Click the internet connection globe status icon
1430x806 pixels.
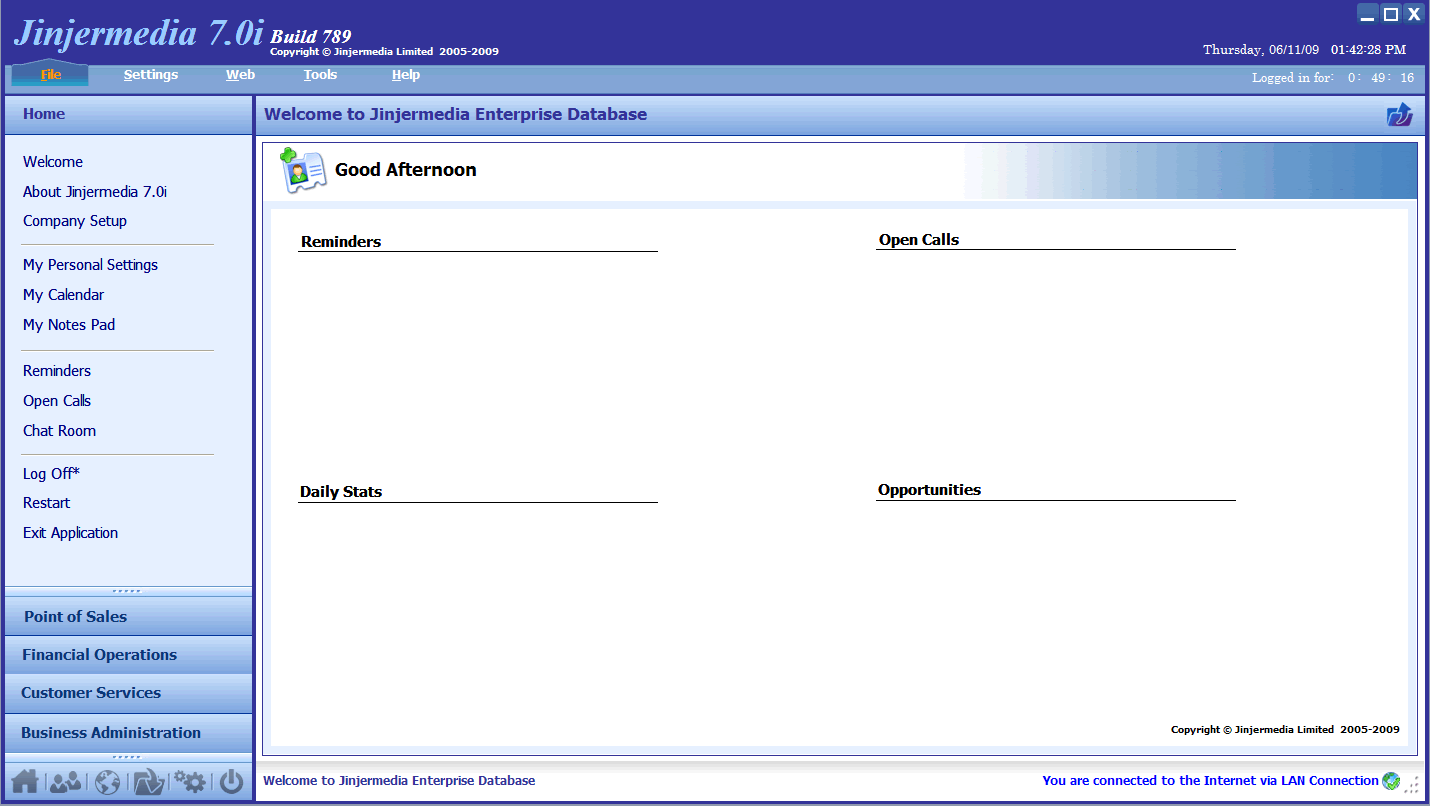pyautogui.click(x=1391, y=781)
